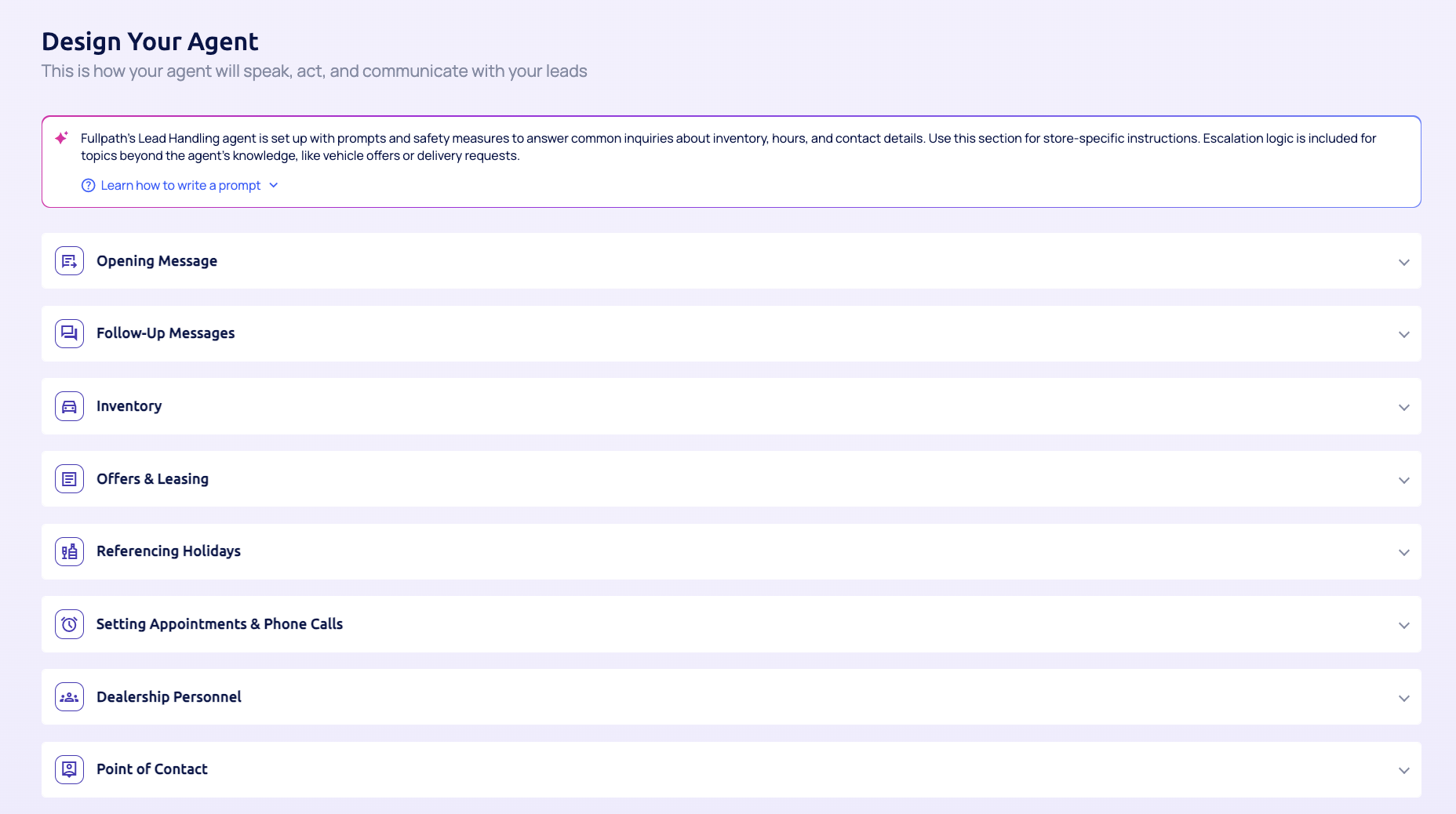Toggle the Dealership Personnel chevron arrow
The width and height of the screenshot is (1456, 814).
[1403, 698]
